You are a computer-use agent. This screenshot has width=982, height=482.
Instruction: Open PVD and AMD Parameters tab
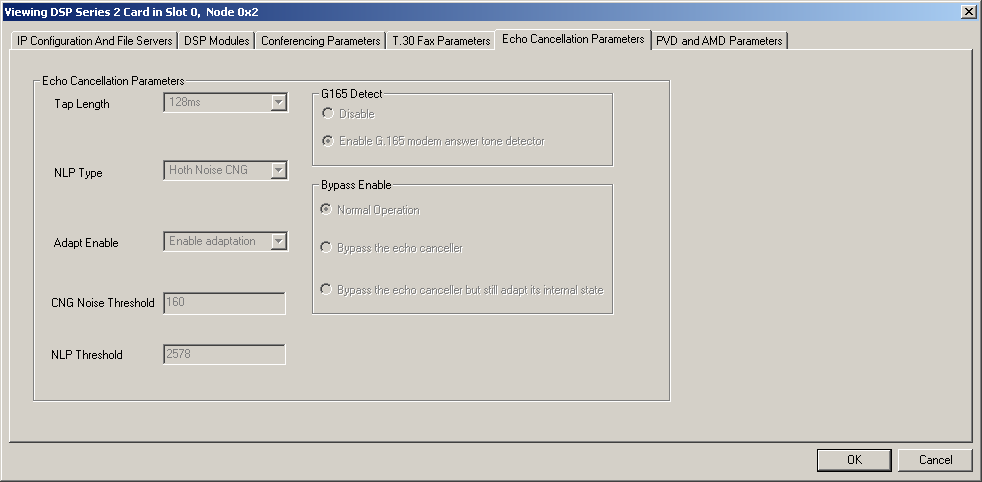click(x=719, y=41)
